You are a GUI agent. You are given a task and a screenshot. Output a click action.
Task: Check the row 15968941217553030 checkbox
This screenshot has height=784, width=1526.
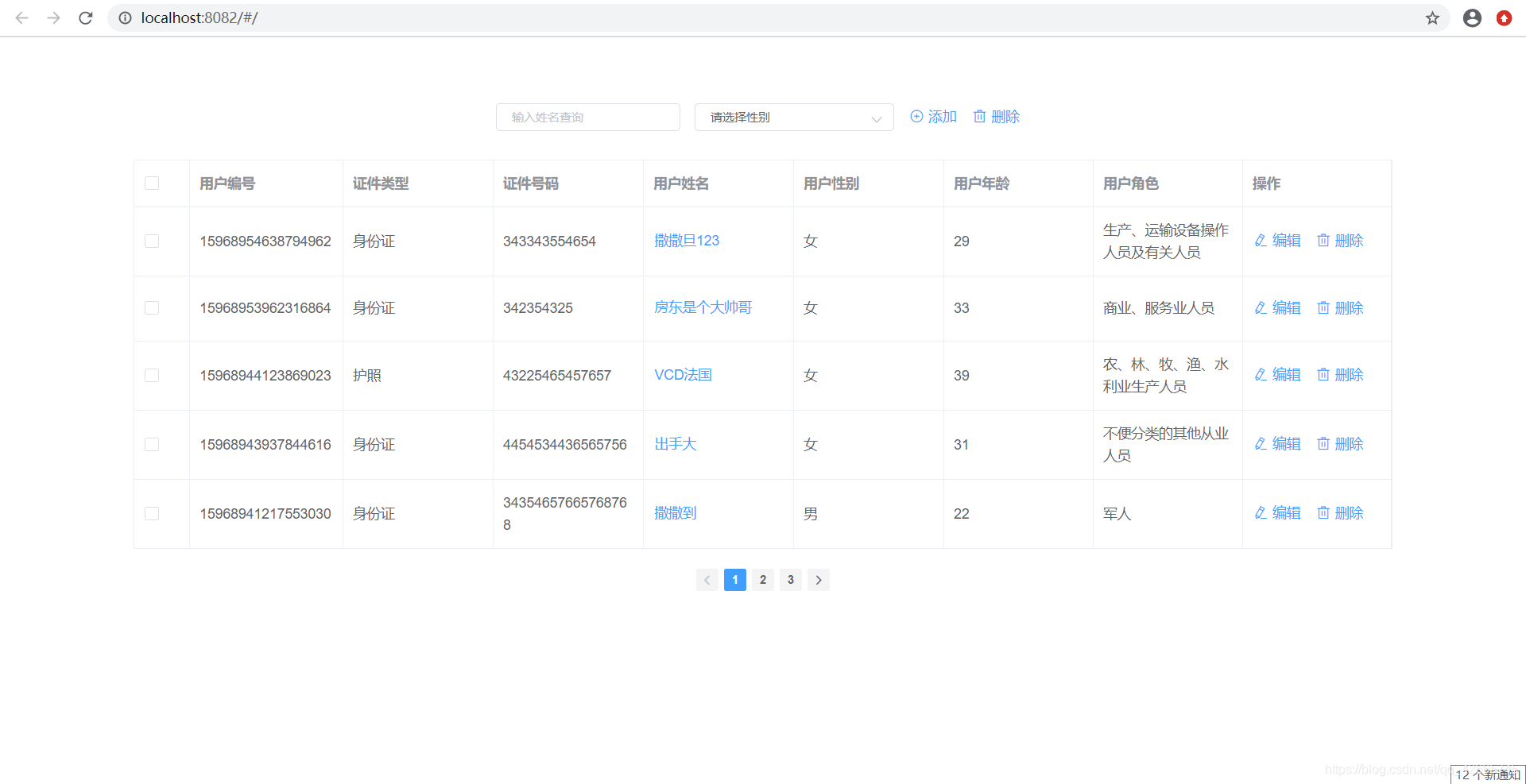(x=152, y=514)
